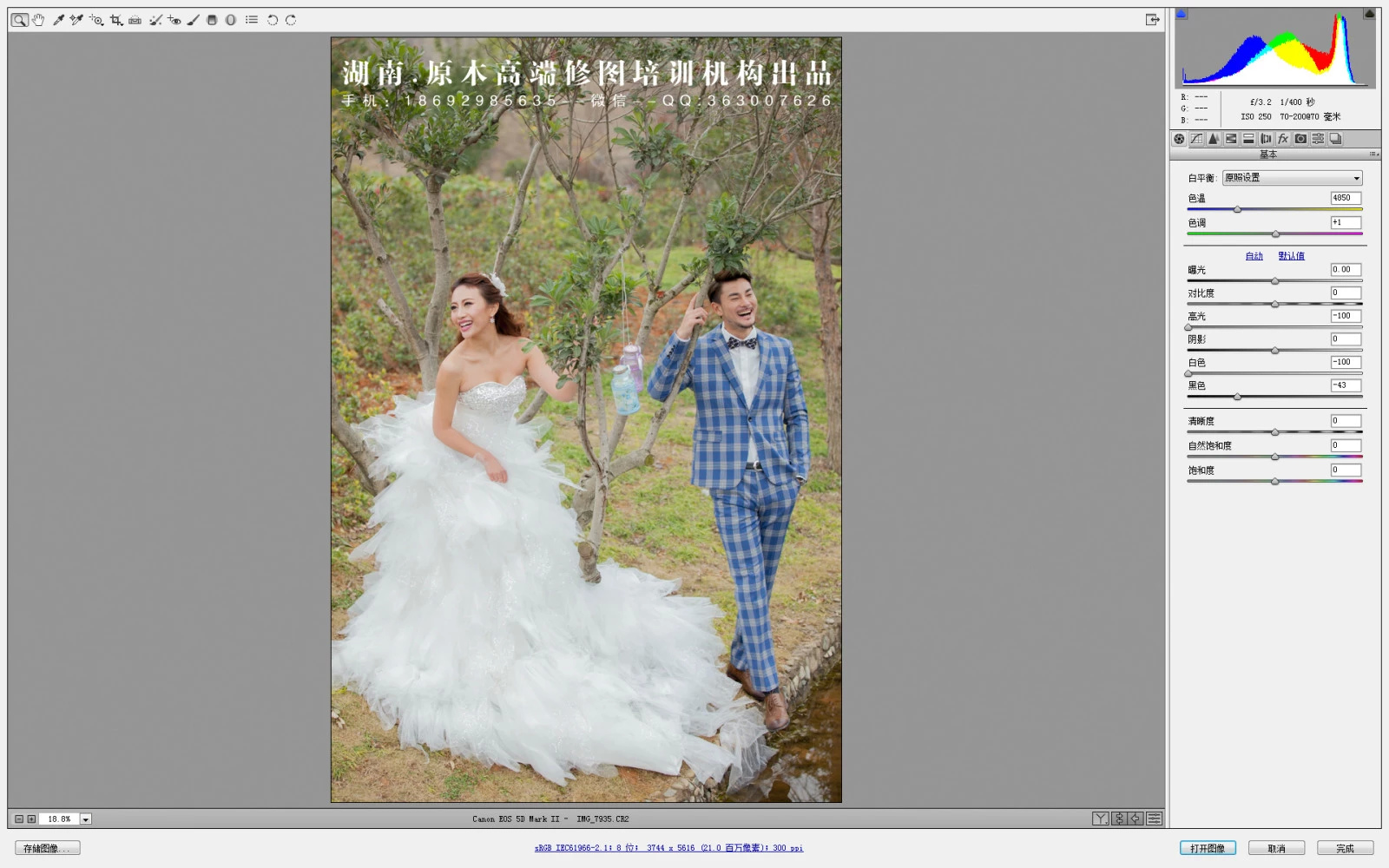Open the Basic panel flyout menu

click(x=1373, y=155)
